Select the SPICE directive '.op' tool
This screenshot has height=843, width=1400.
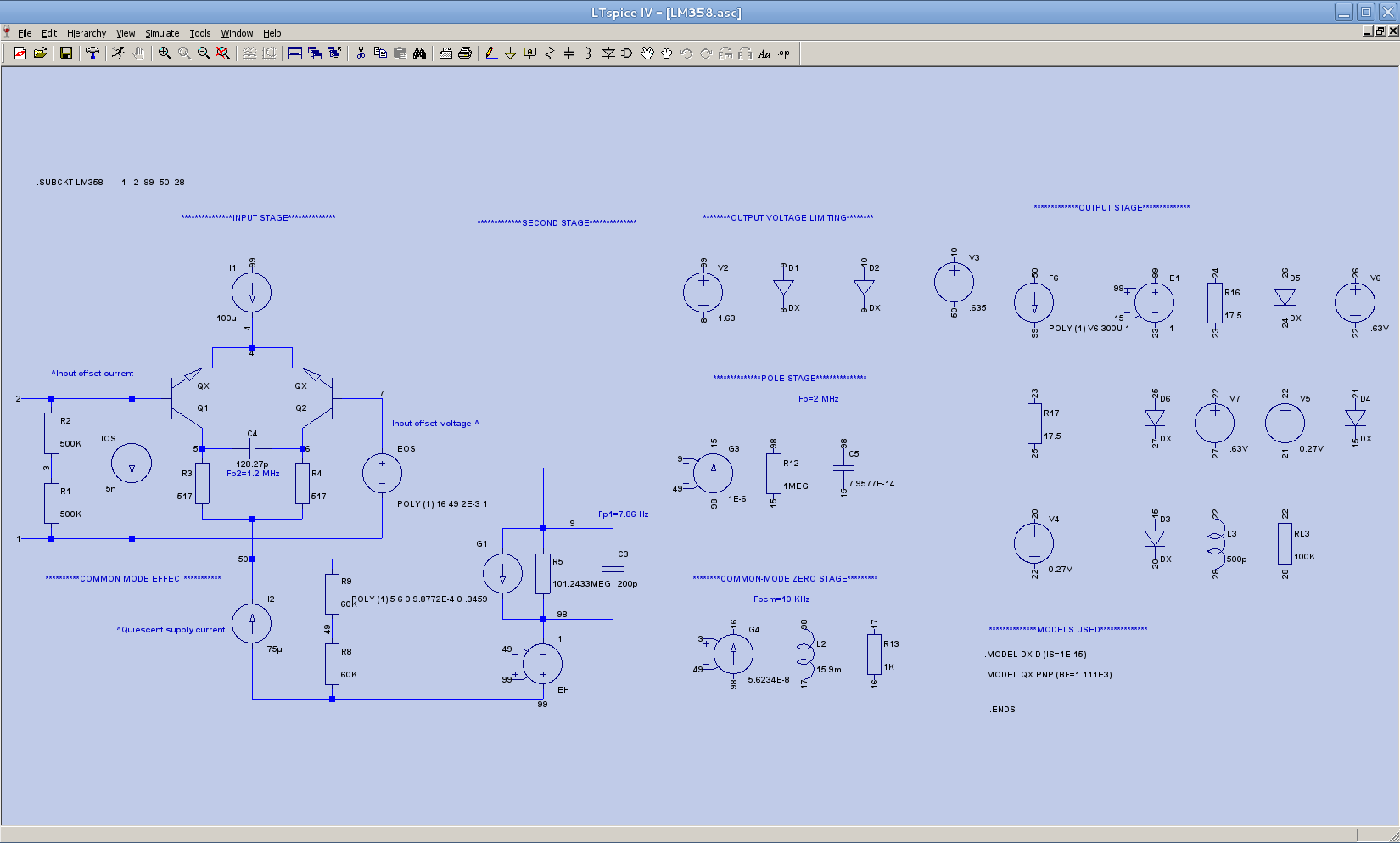(x=784, y=53)
